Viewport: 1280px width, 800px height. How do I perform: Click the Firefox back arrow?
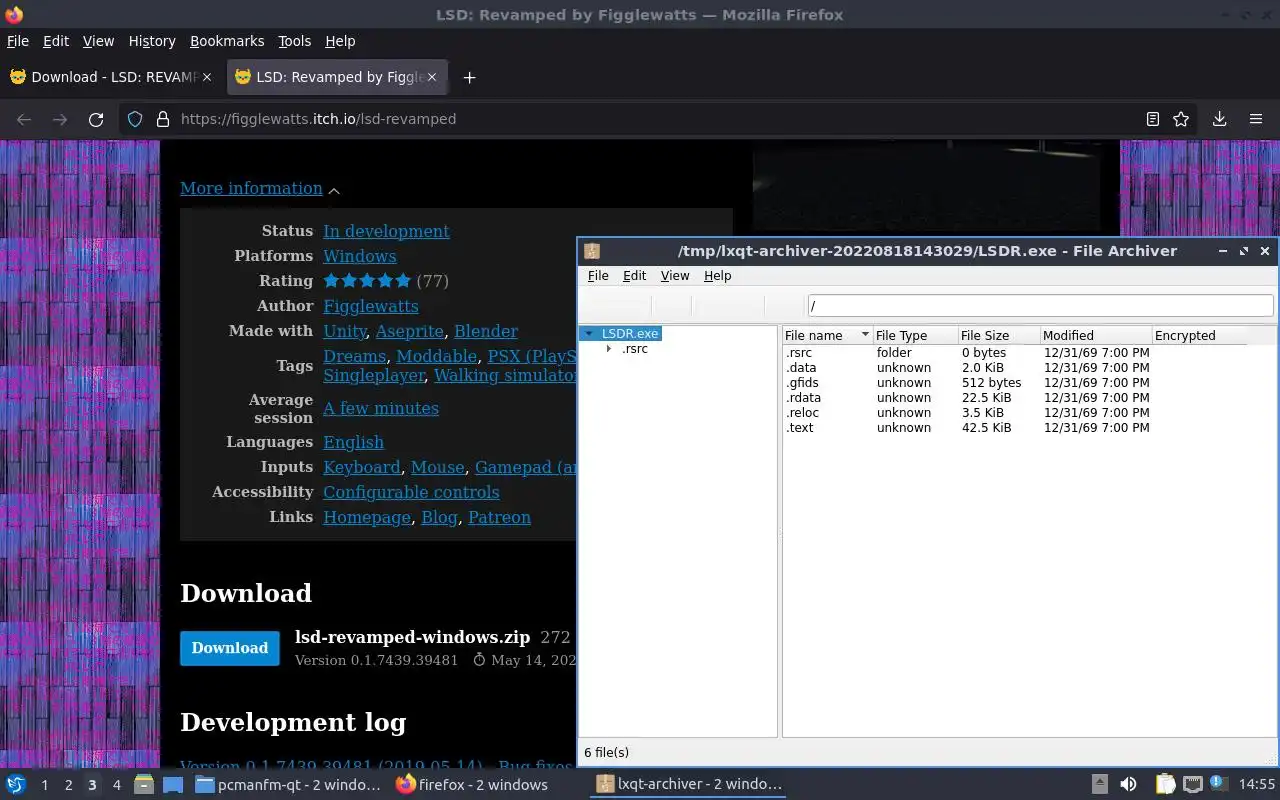pos(24,119)
